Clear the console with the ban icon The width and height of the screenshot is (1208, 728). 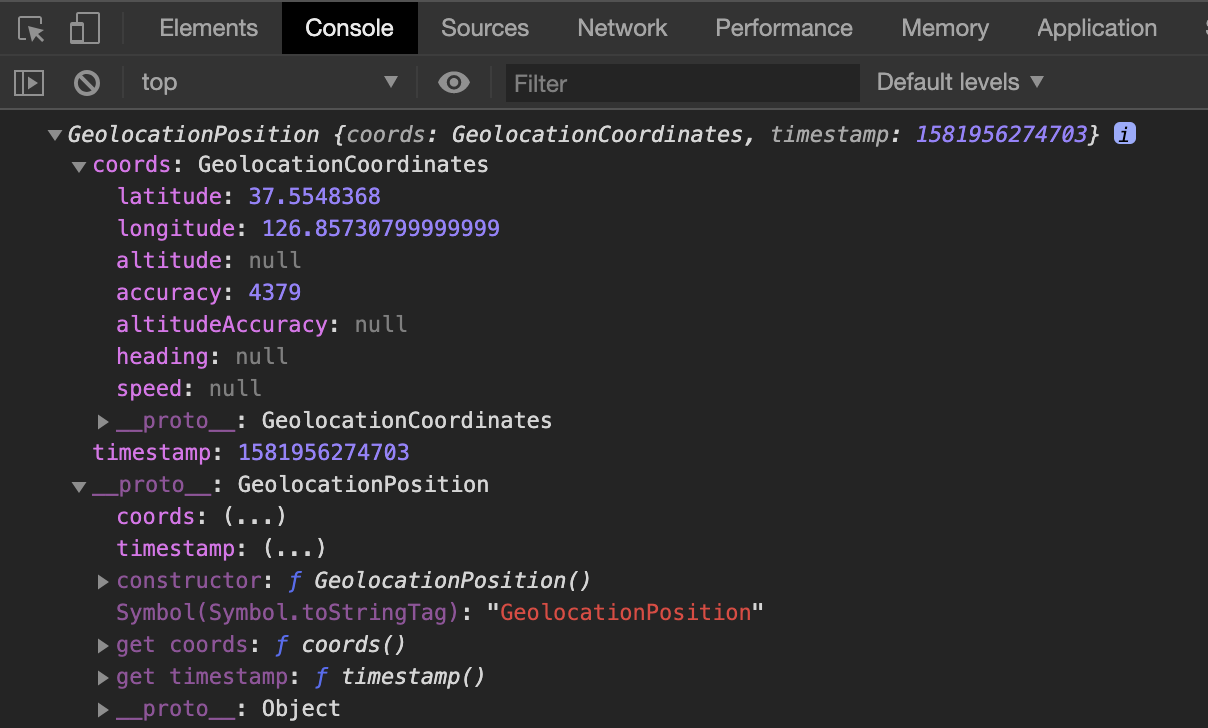tap(87, 83)
